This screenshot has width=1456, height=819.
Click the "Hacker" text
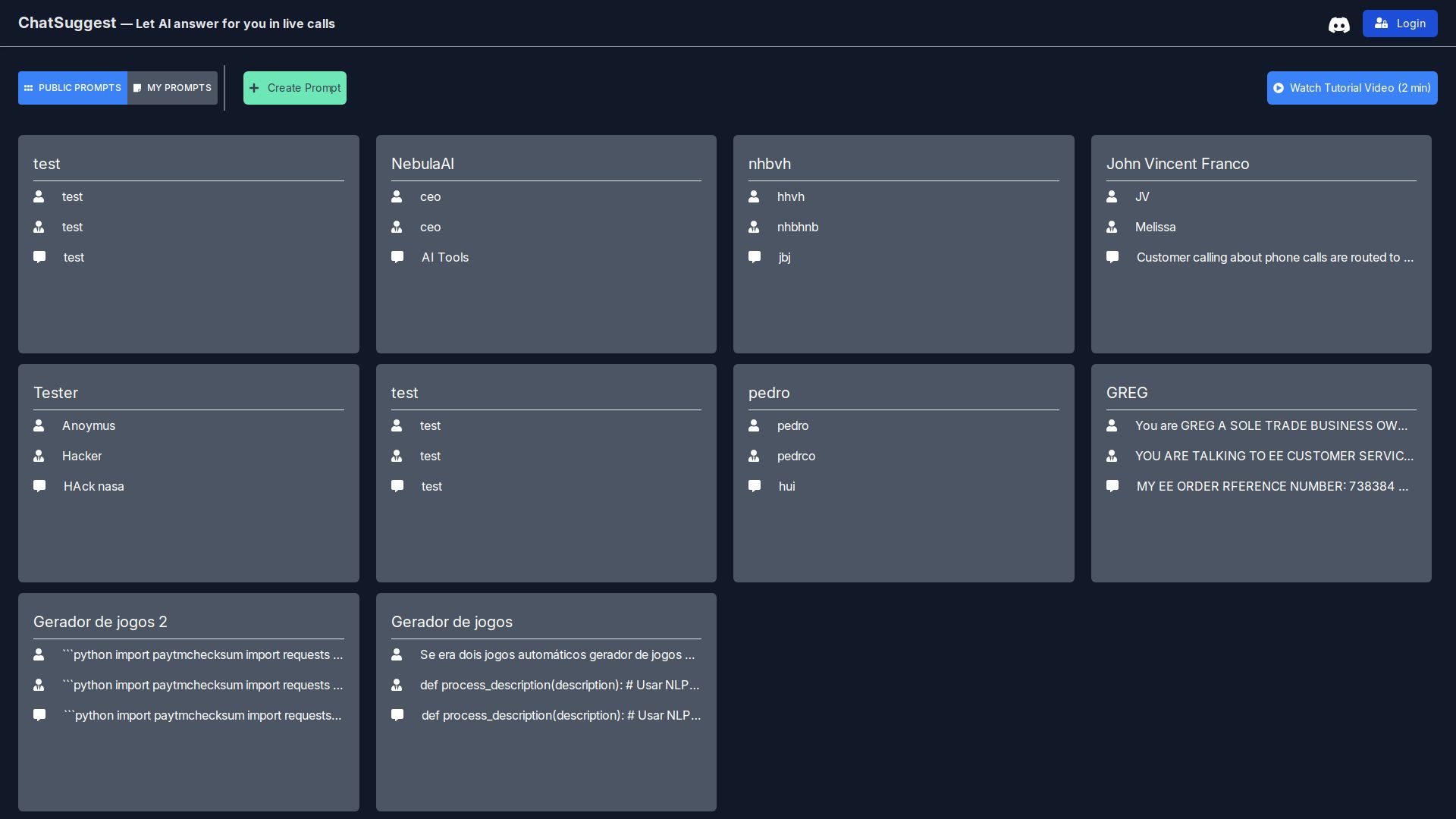pyautogui.click(x=82, y=456)
